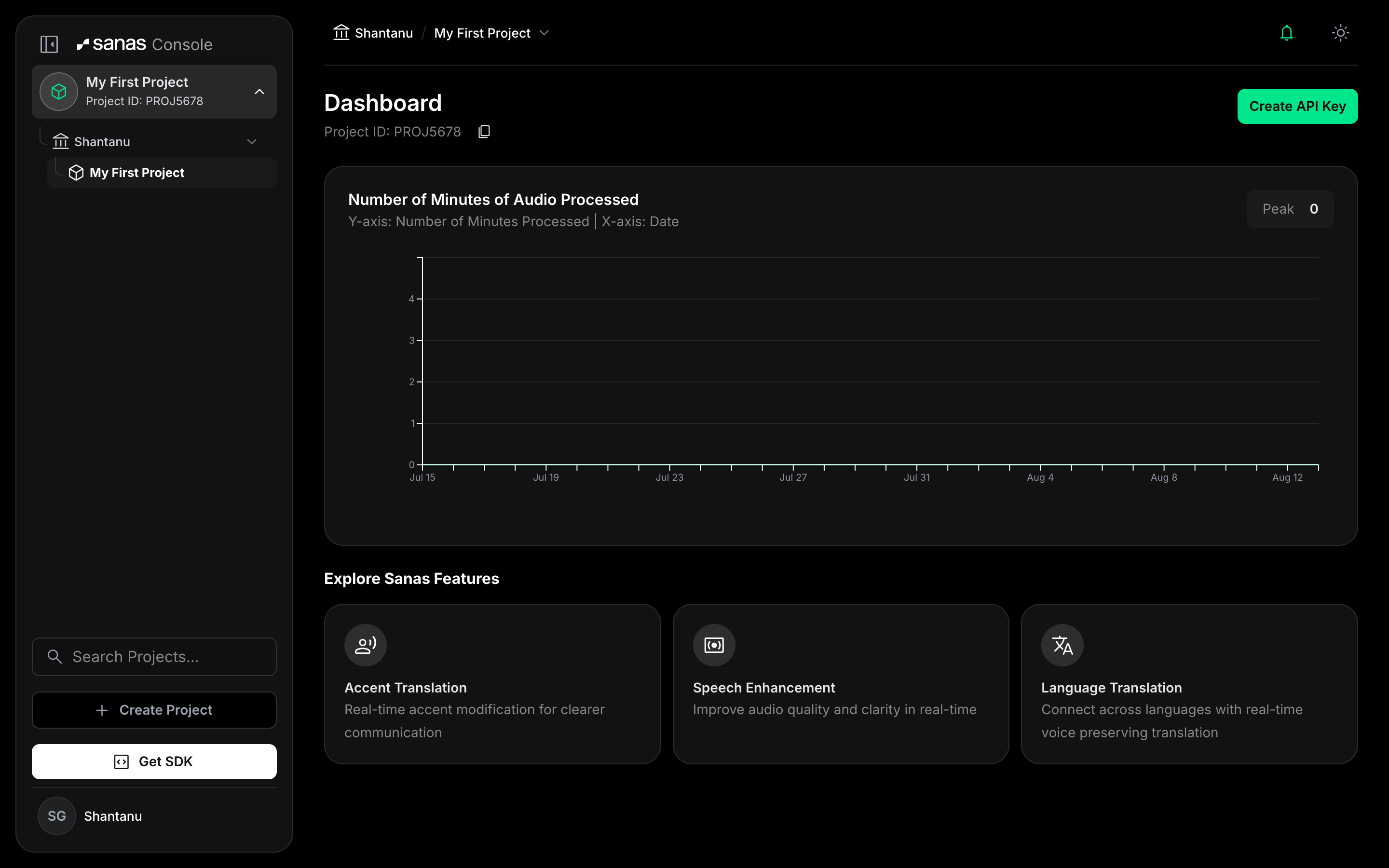Toggle light theme with sun icon

(x=1340, y=33)
